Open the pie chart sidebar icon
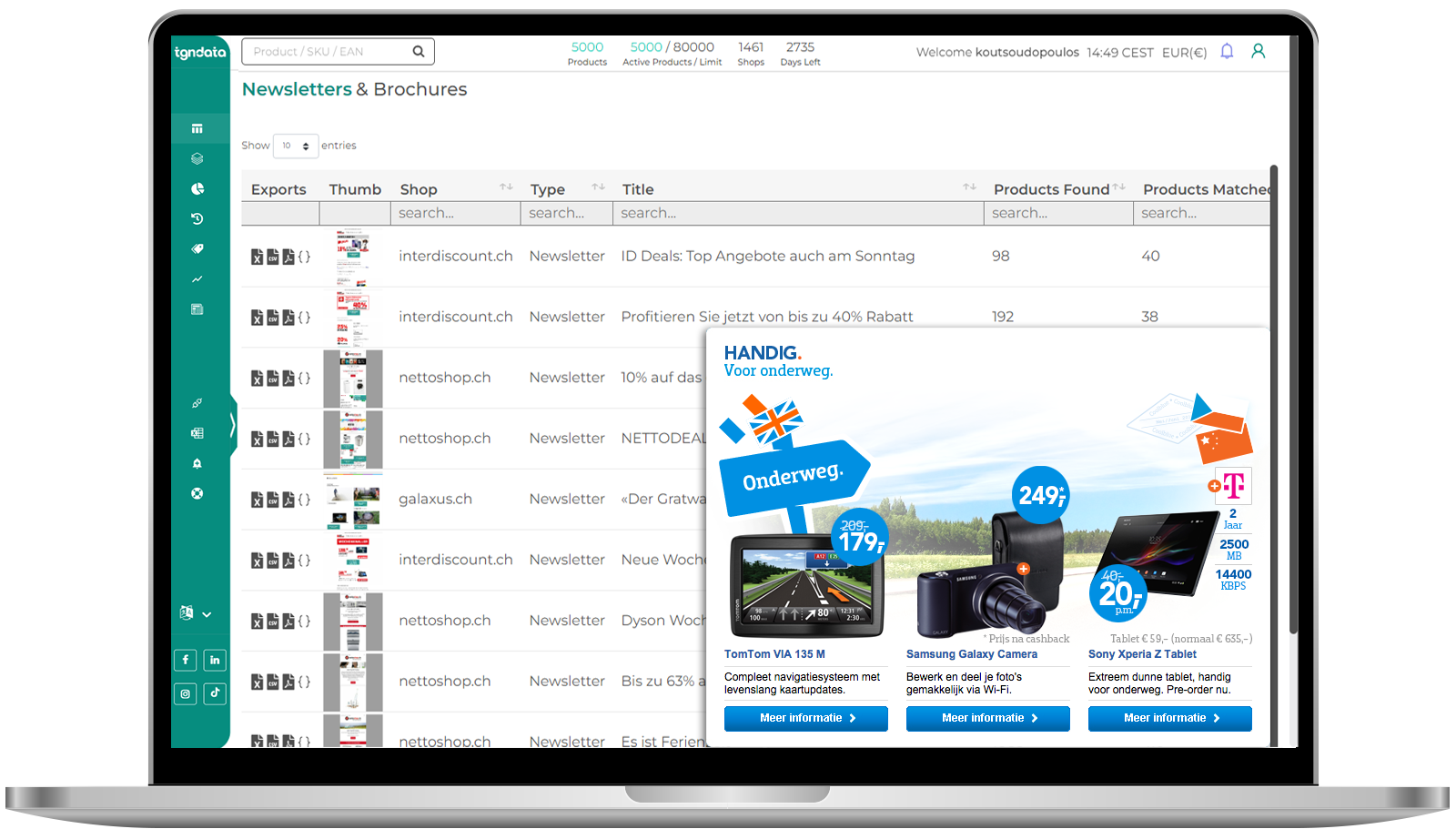Screen dimensions: 1456x829 (x=197, y=188)
